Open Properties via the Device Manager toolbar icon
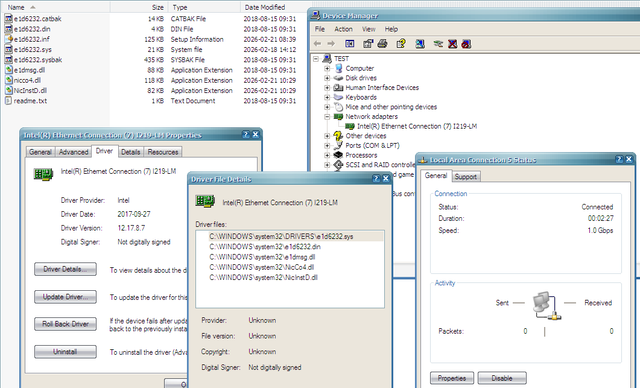Viewport: 640px width, 388px height. tap(368, 43)
